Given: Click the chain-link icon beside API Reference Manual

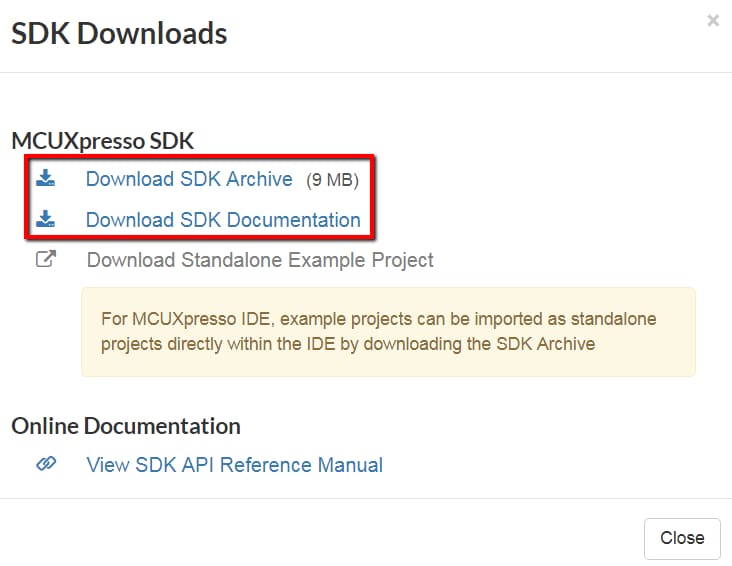Looking at the screenshot, I should click(46, 464).
